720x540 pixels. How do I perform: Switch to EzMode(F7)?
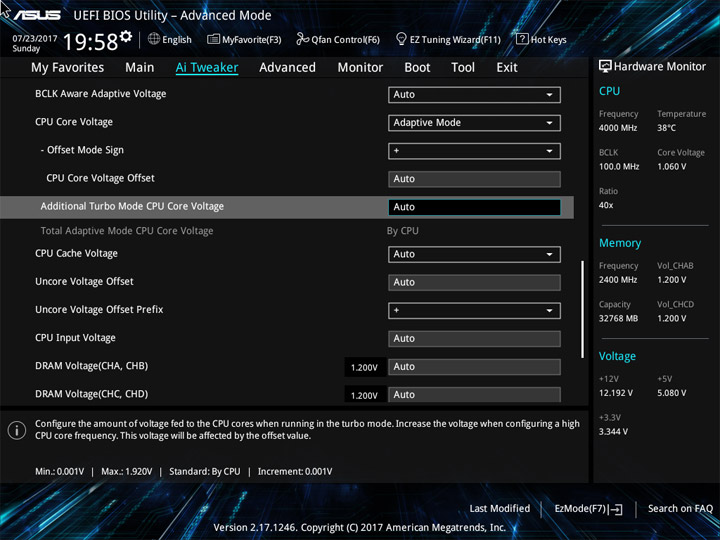pos(588,509)
